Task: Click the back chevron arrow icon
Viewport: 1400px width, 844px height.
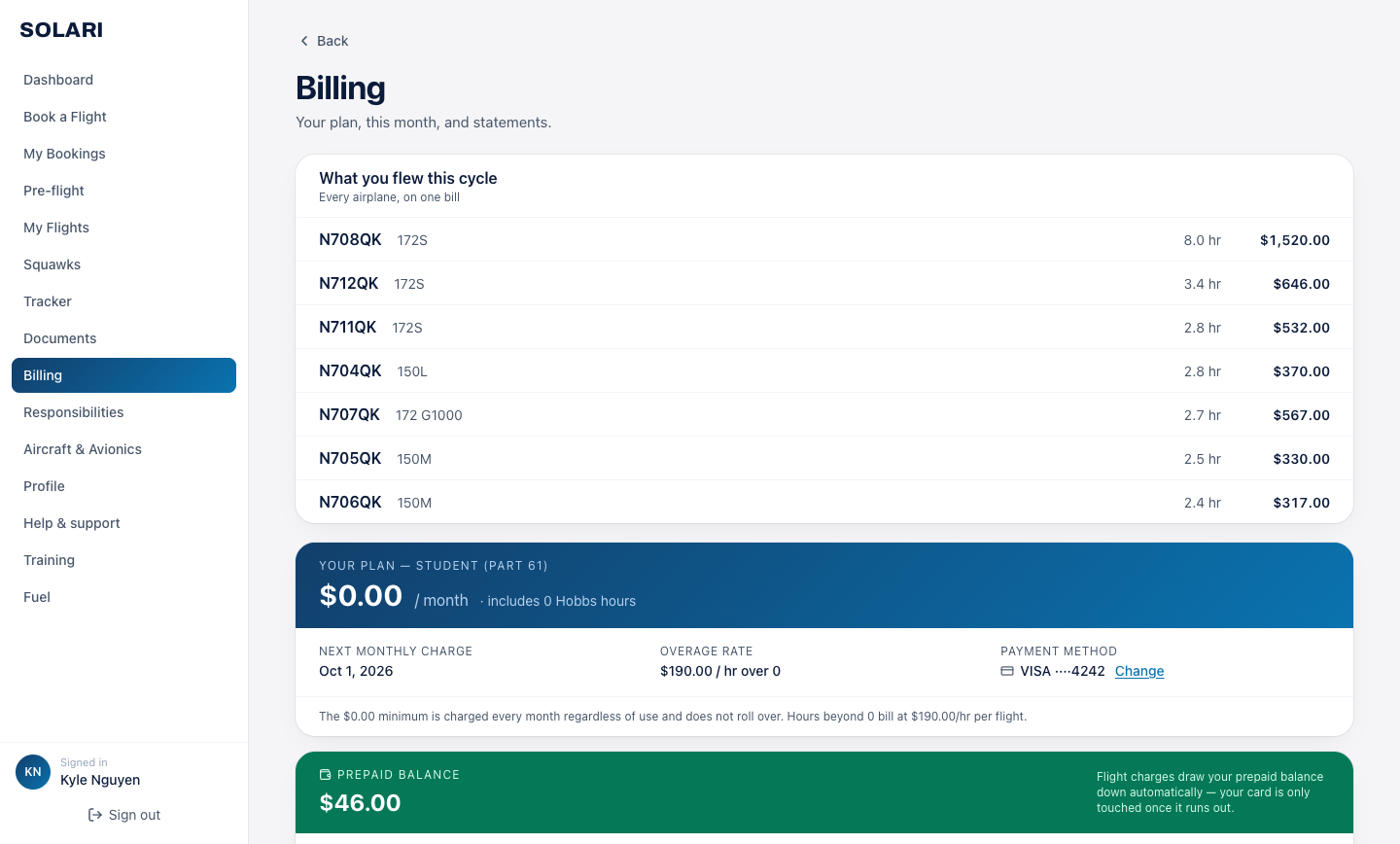Action: point(304,41)
